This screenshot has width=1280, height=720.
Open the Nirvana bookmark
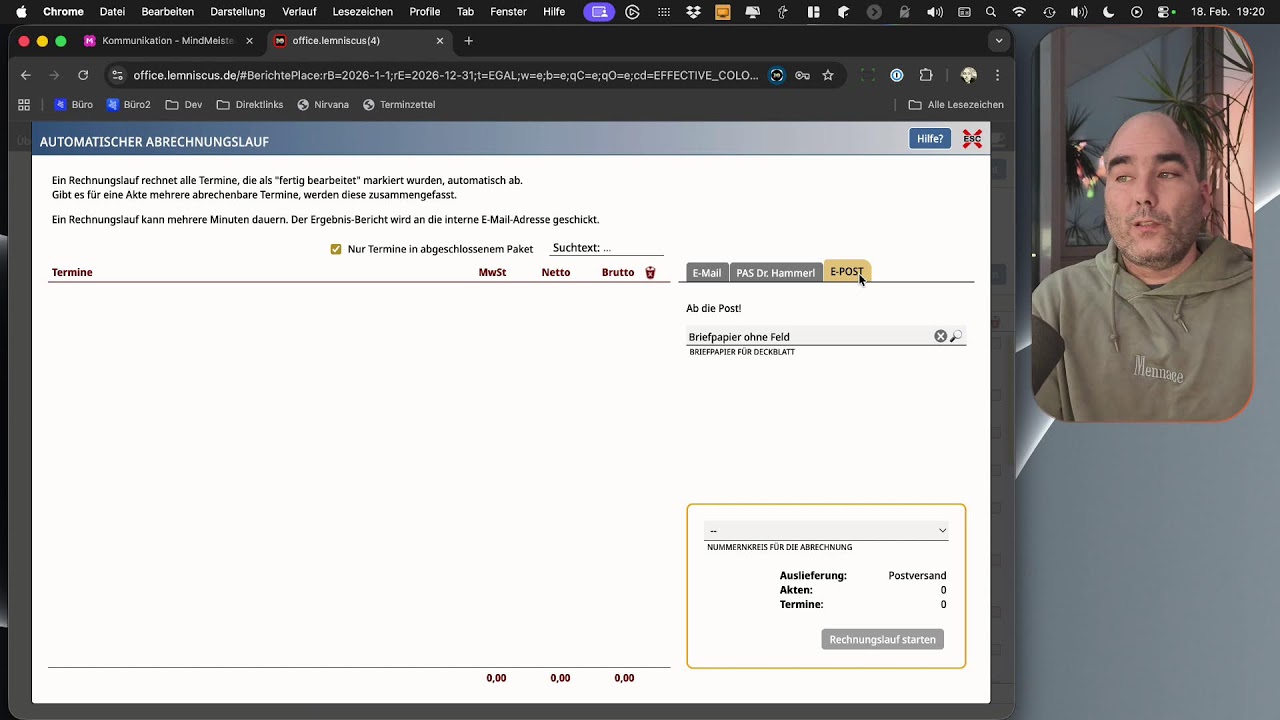point(323,104)
